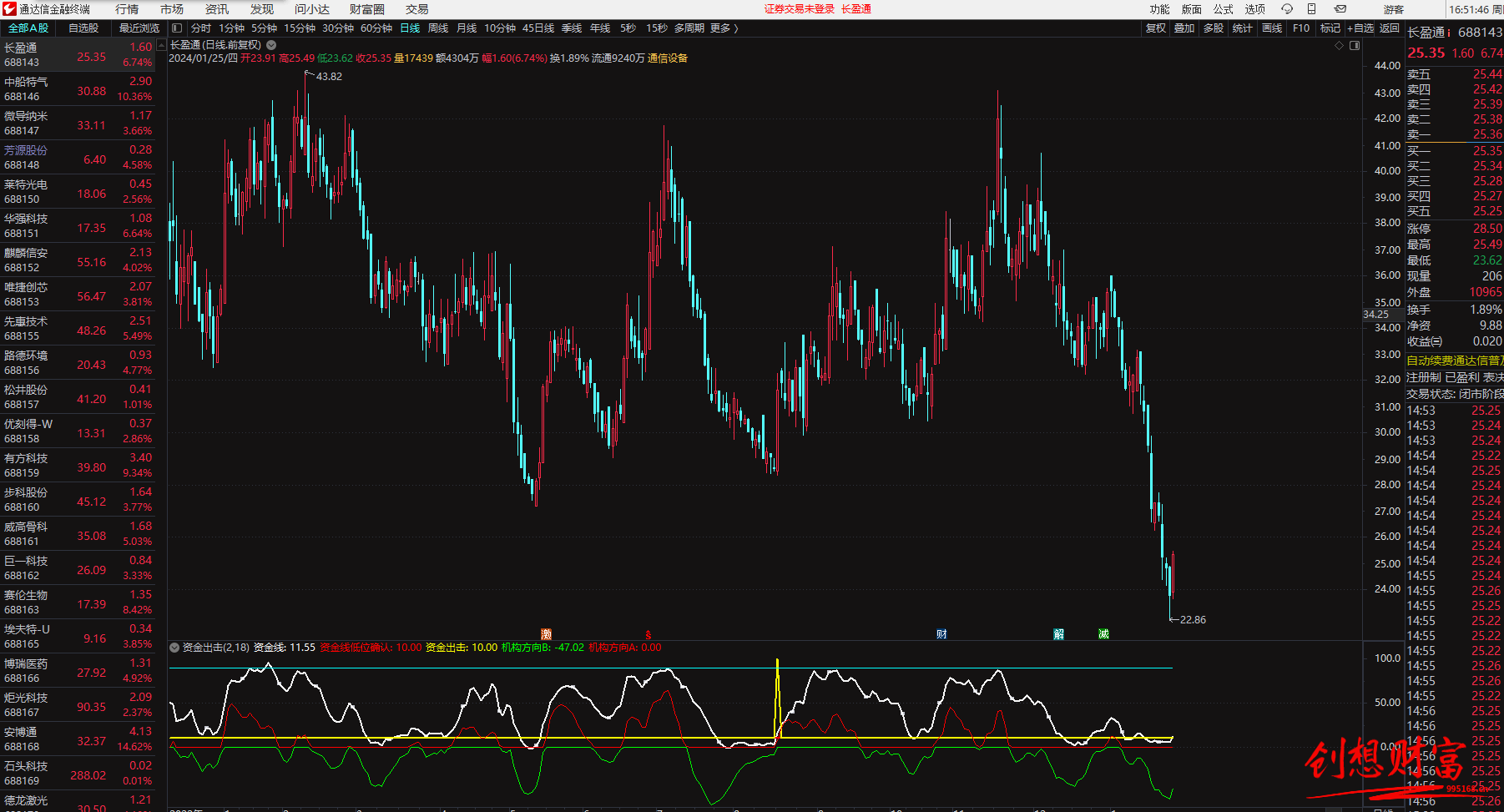Switch to 全部A股 tab
1504x812 pixels.
click(28, 28)
